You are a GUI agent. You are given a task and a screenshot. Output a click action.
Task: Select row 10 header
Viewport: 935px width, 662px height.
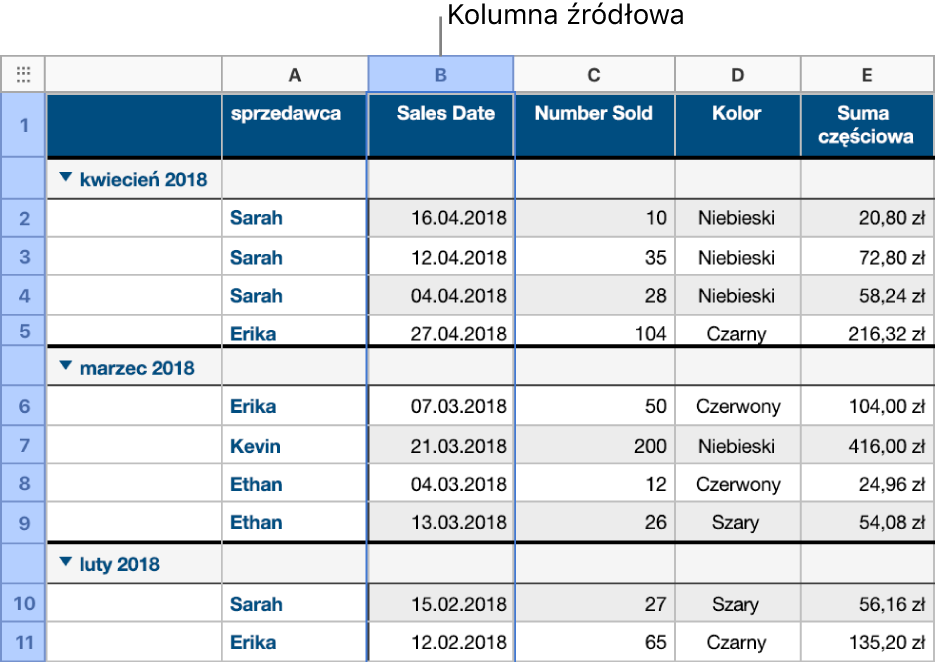(24, 604)
